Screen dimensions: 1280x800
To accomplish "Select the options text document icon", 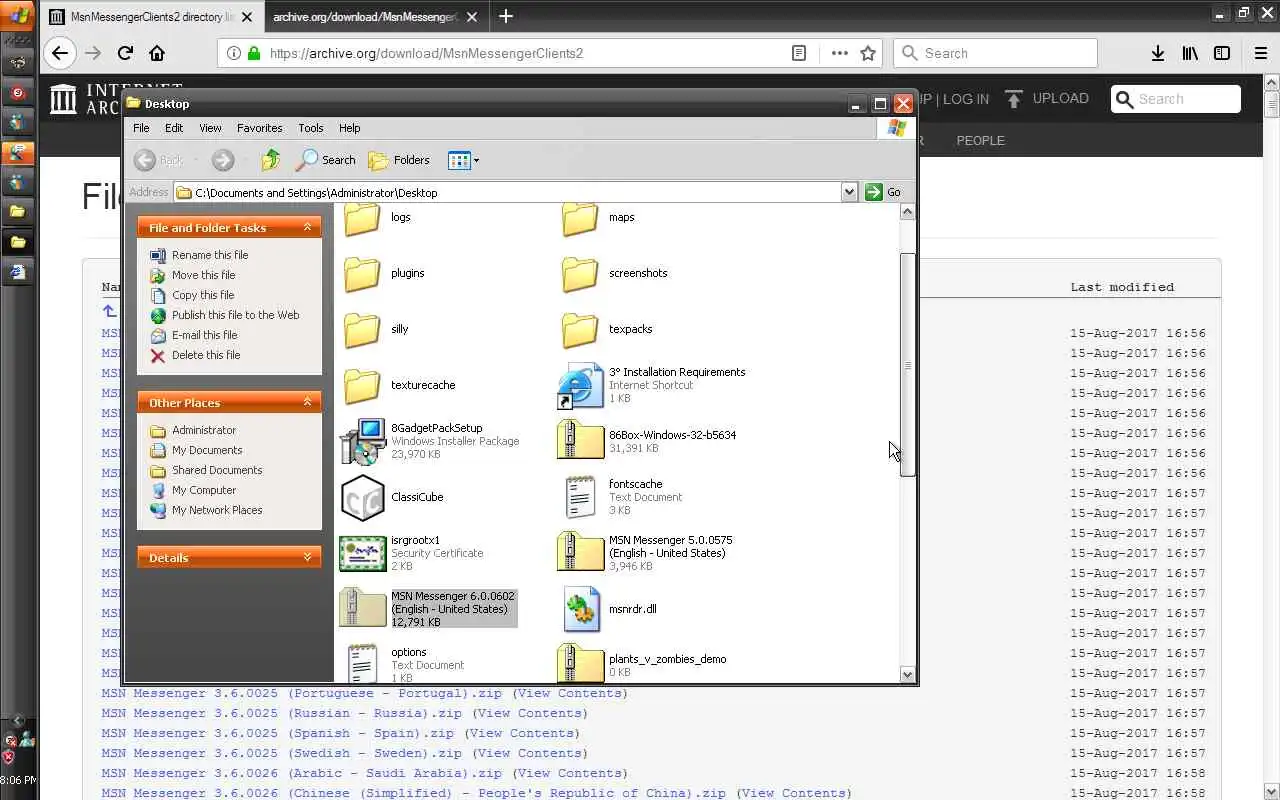I will click(x=362, y=663).
